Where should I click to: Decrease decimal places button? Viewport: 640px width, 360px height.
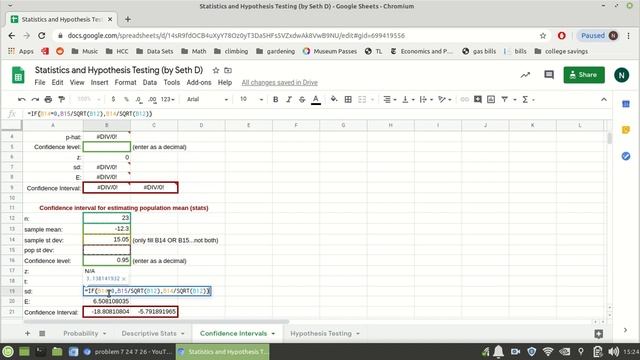click(139, 99)
